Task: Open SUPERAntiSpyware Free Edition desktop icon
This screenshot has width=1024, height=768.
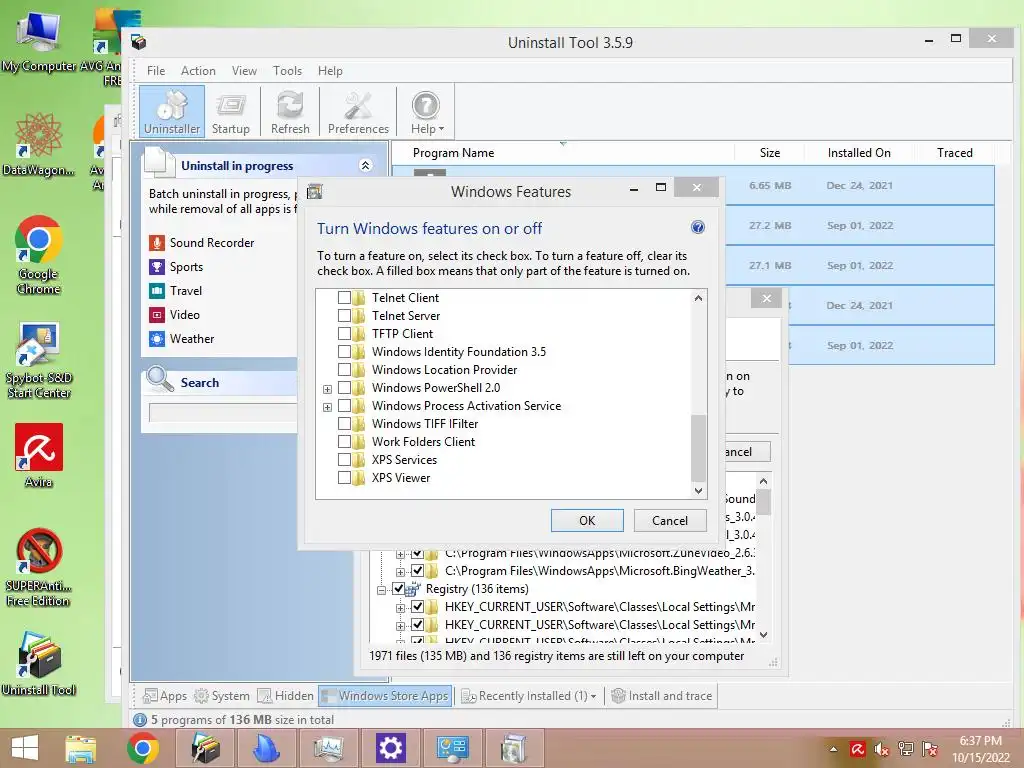Action: tap(39, 568)
